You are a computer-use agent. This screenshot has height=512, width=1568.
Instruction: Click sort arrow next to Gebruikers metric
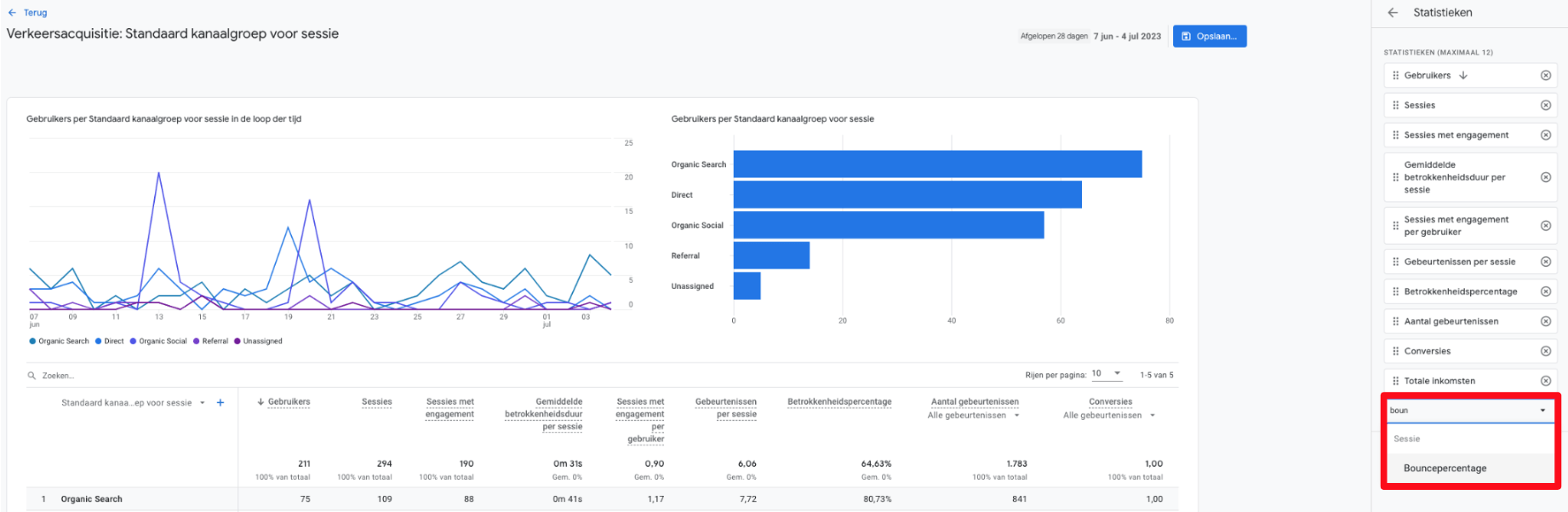tap(1463, 76)
